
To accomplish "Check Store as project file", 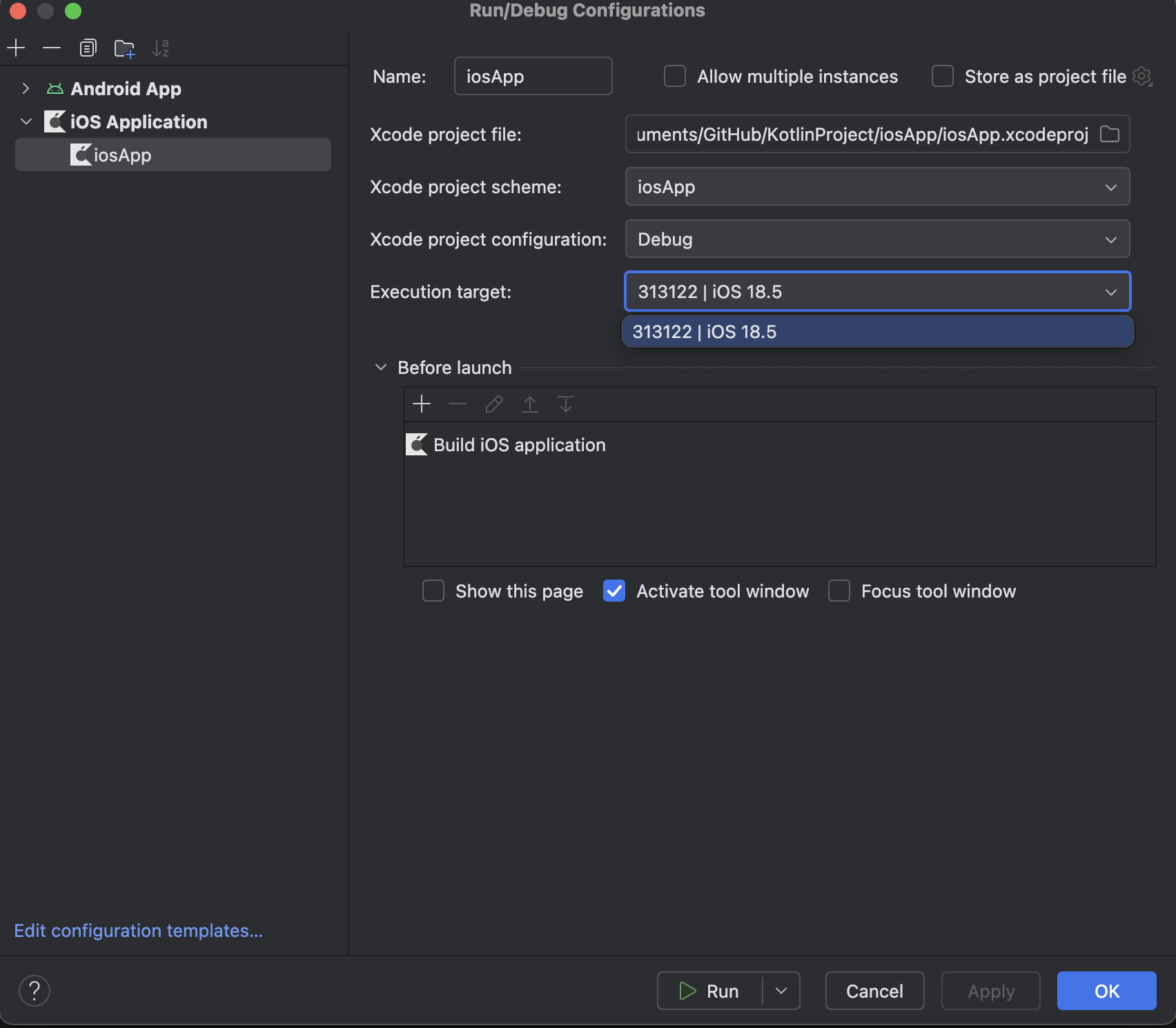I will tap(943, 76).
